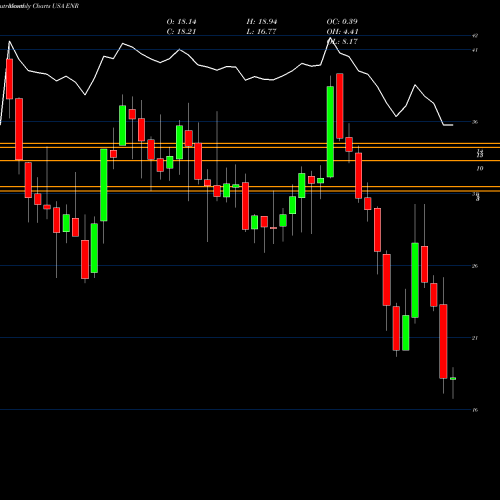Click the price axis label 26

[475, 266]
